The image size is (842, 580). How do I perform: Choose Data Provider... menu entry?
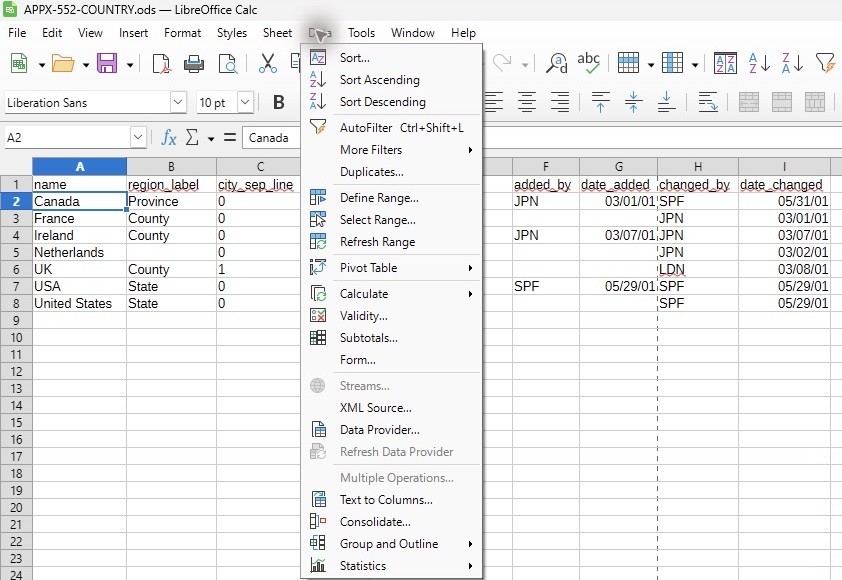[x=392, y=430]
